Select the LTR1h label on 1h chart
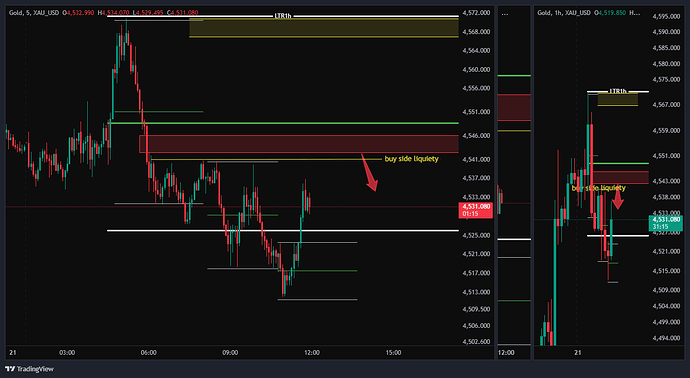This screenshot has height=378, width=690. click(x=618, y=91)
